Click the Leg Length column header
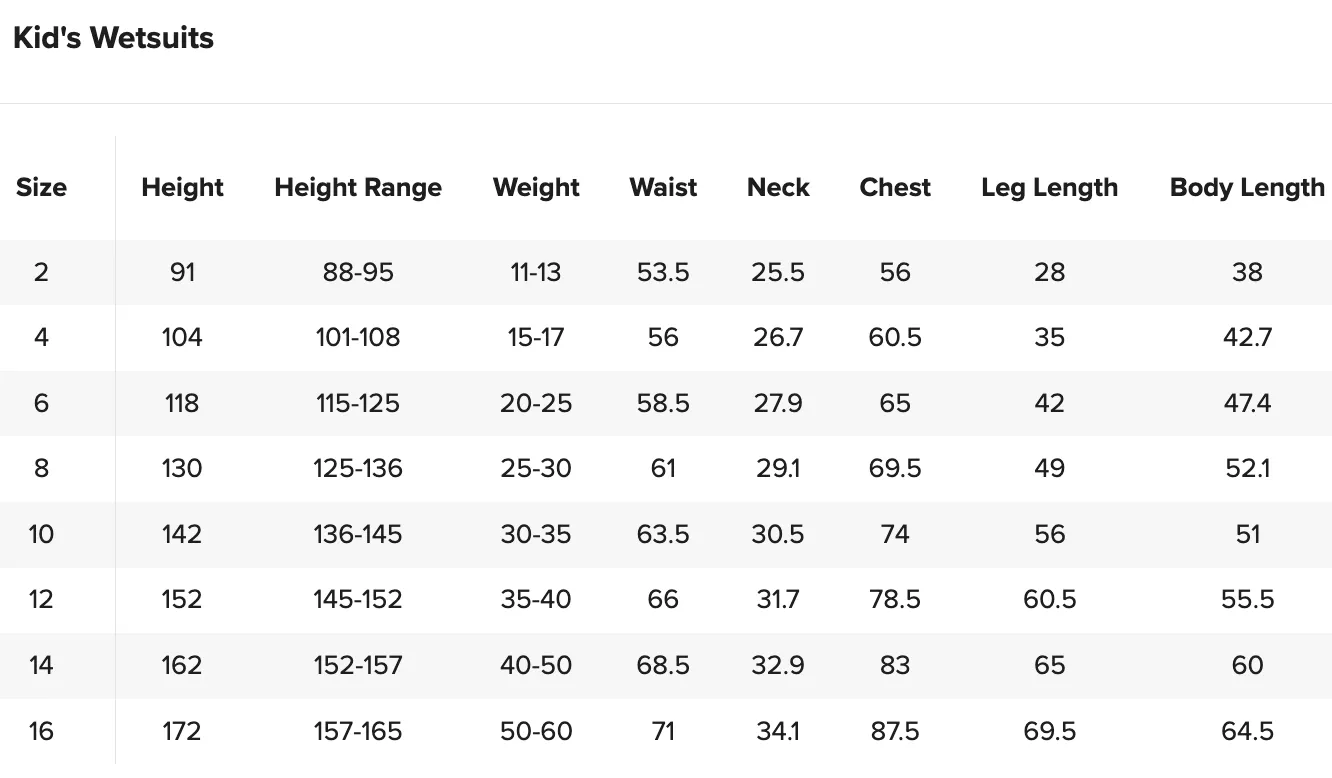The image size is (1332, 778). click(1050, 187)
